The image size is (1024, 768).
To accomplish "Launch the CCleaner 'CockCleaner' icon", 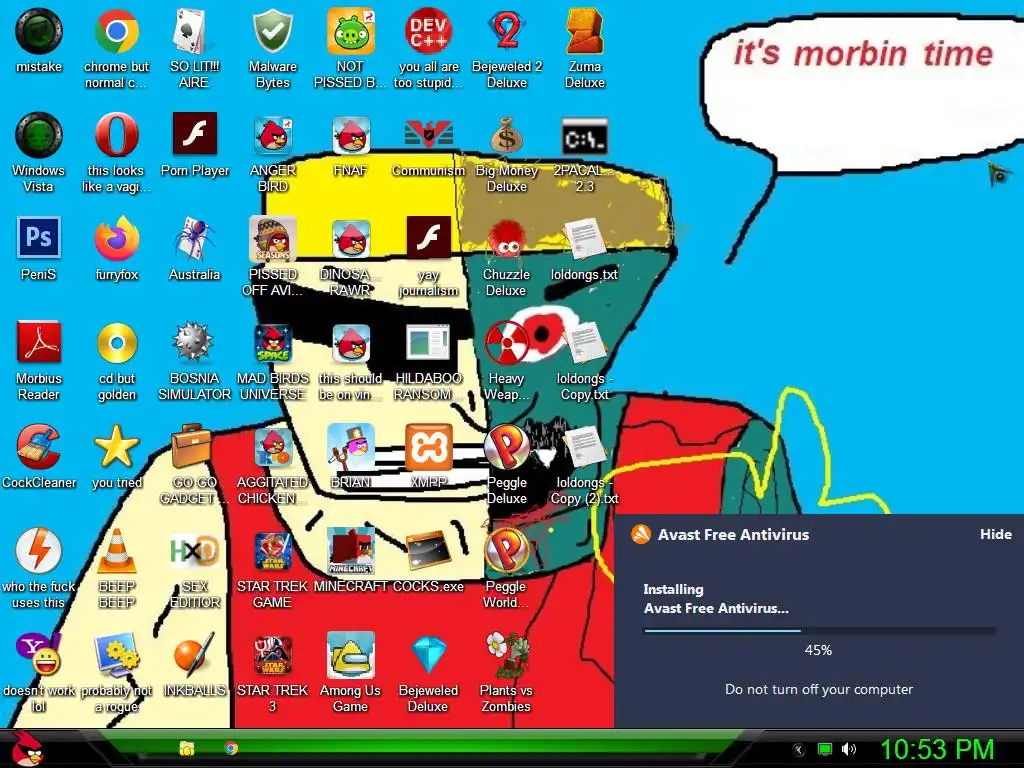I will coord(39,447).
